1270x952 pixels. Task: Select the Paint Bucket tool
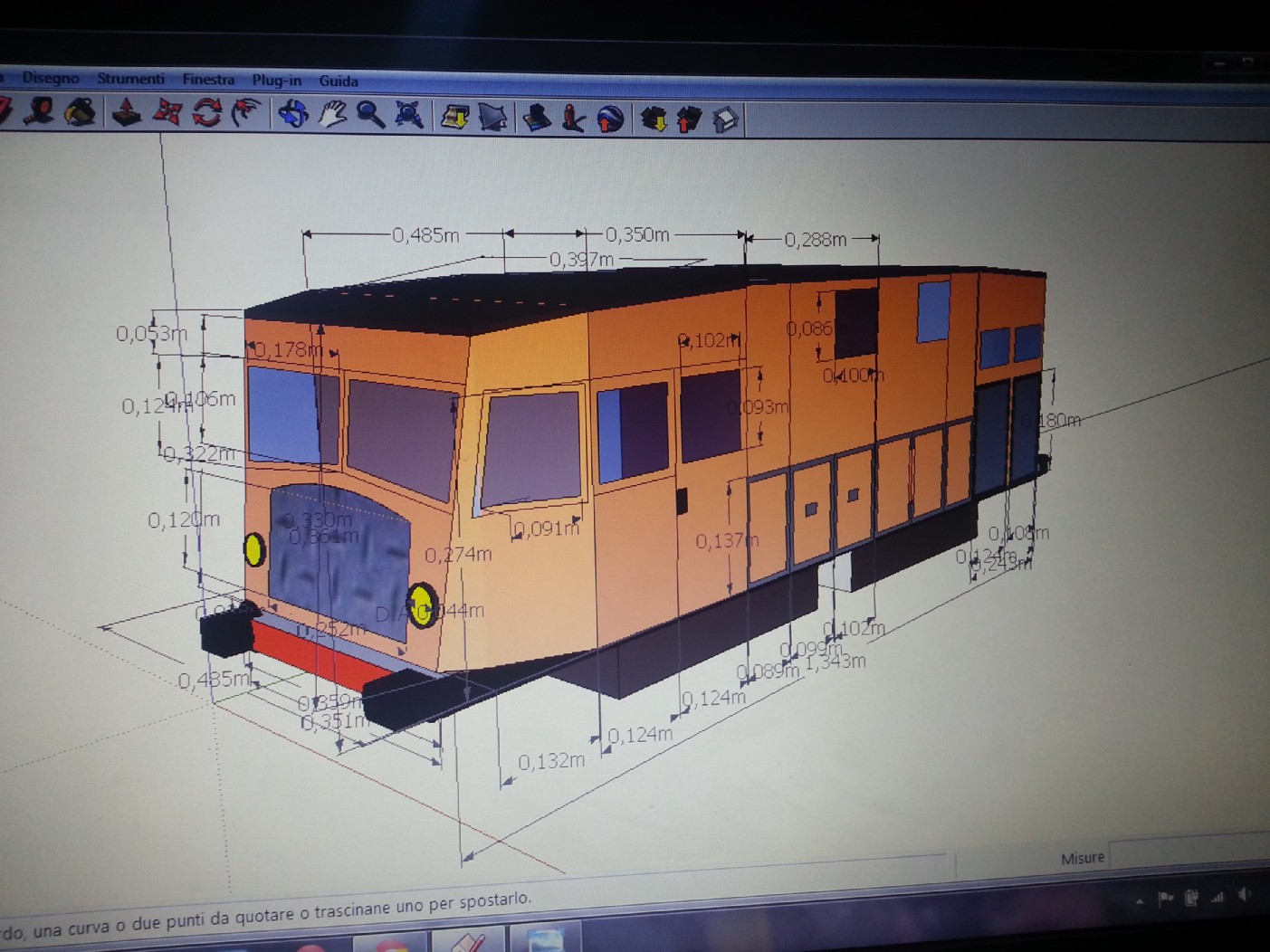click(x=81, y=112)
